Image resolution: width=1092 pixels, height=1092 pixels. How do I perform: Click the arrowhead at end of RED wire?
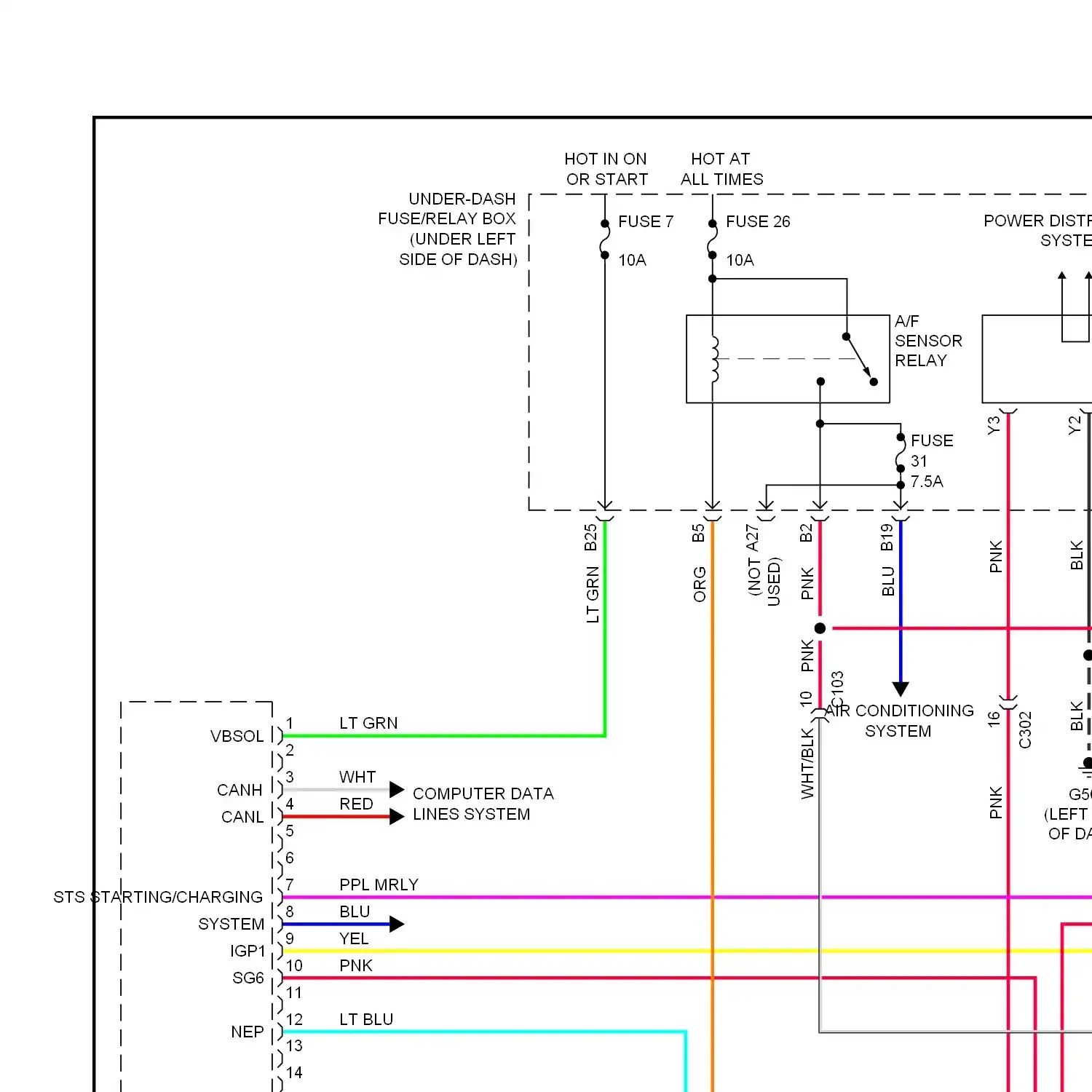click(x=397, y=817)
